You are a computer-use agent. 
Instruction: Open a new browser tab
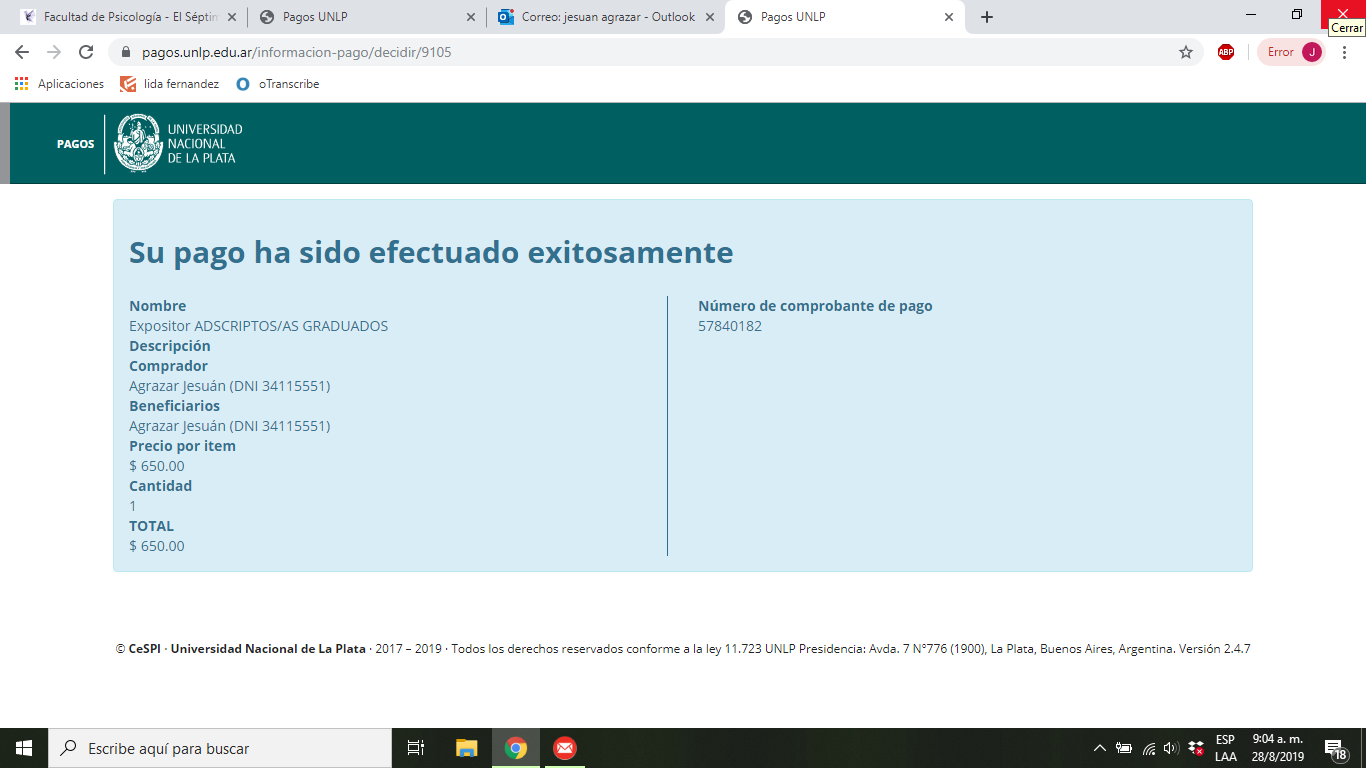(x=987, y=17)
